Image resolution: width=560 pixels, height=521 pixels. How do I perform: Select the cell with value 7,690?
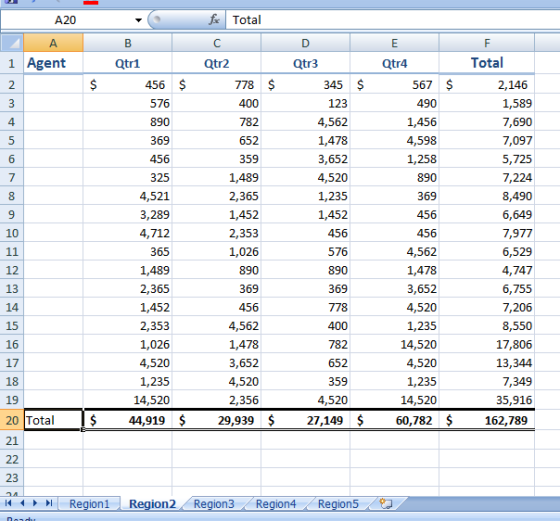[487, 122]
